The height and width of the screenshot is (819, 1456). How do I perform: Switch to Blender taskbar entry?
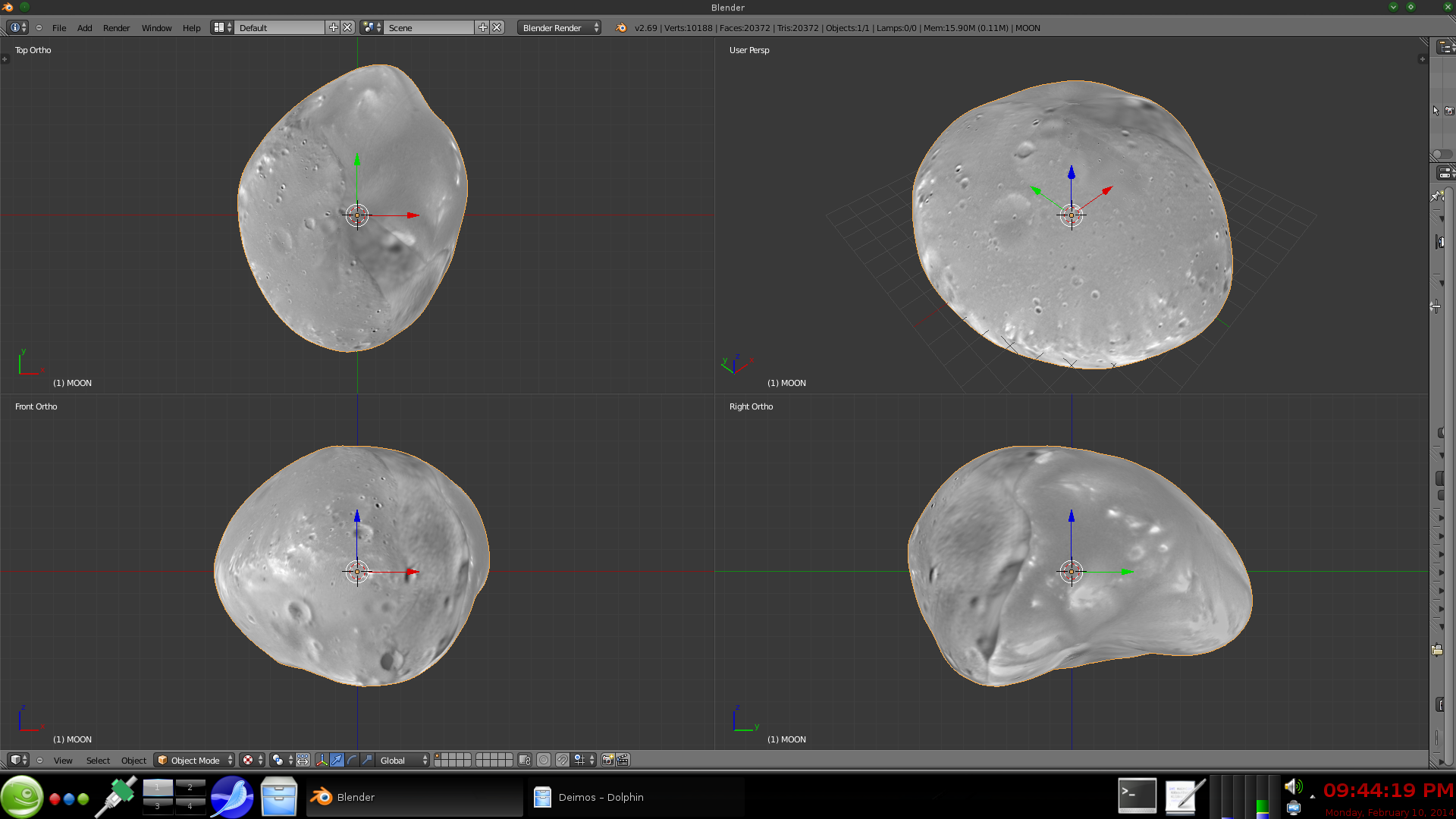click(x=415, y=797)
